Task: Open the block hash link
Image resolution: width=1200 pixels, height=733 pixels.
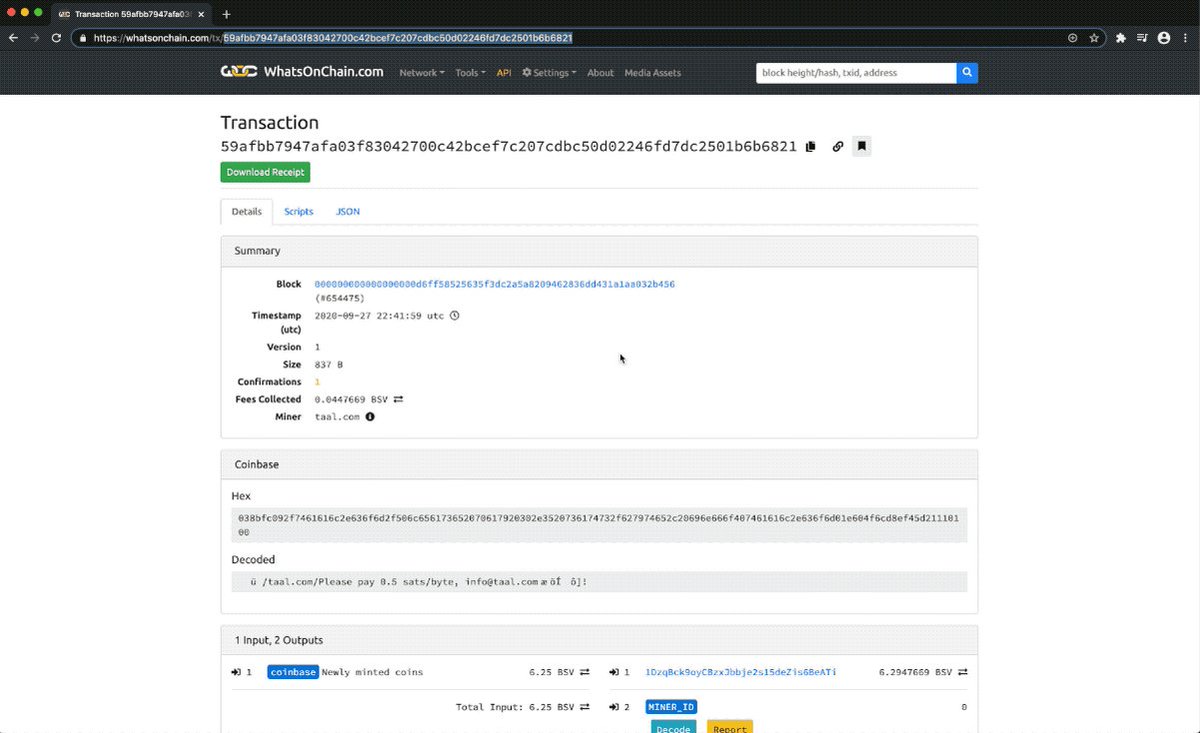Action: click(494, 284)
